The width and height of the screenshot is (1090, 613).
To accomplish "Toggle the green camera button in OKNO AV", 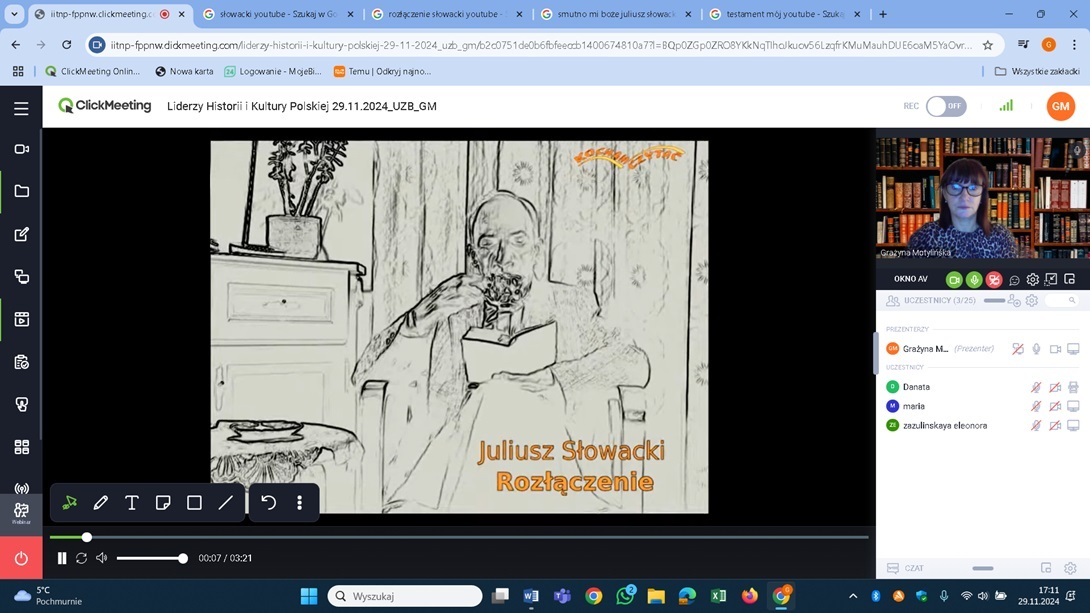I will [954, 279].
